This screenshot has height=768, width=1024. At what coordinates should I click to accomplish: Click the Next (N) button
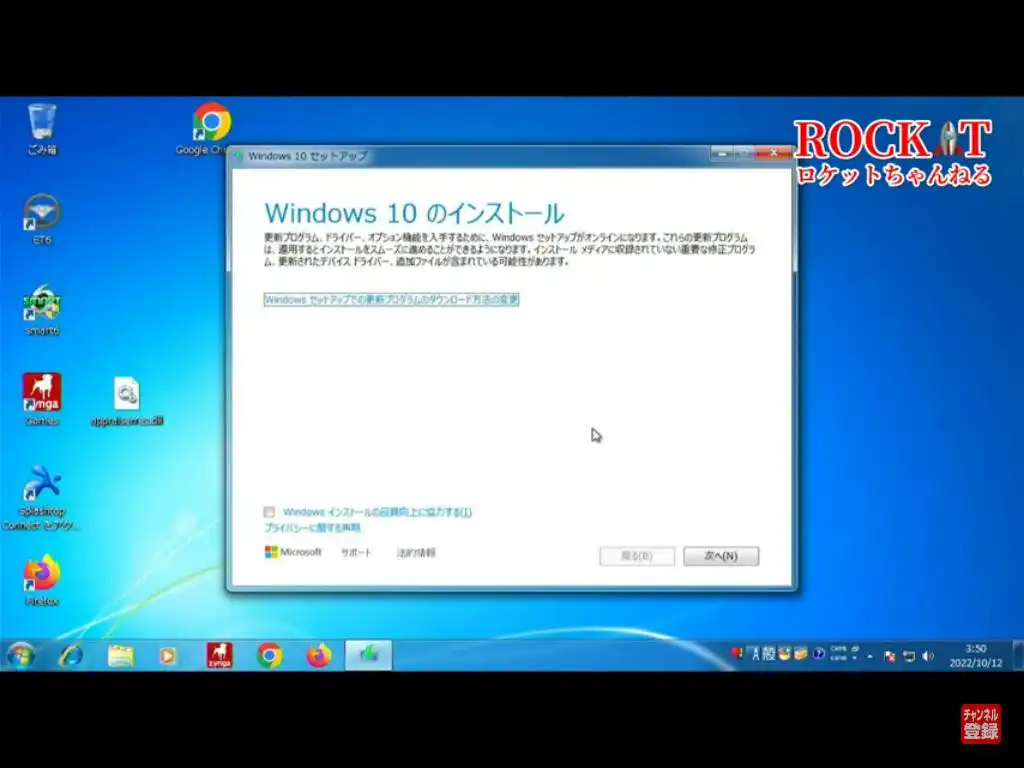721,556
